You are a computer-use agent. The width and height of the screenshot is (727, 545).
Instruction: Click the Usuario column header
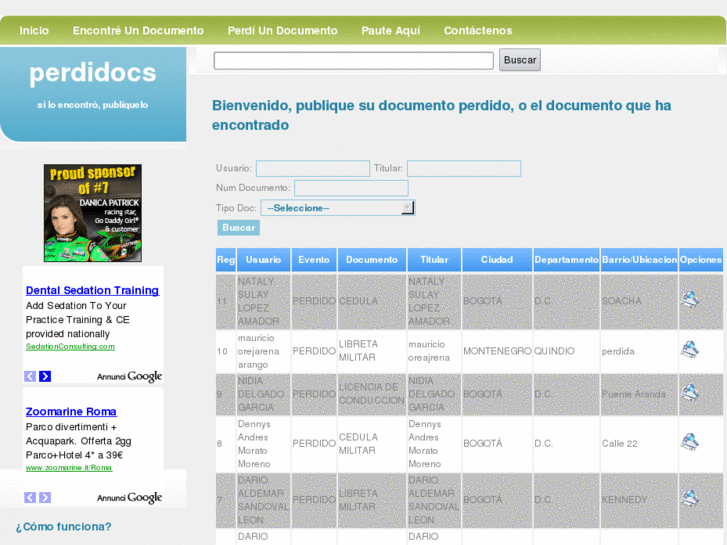pos(263,260)
